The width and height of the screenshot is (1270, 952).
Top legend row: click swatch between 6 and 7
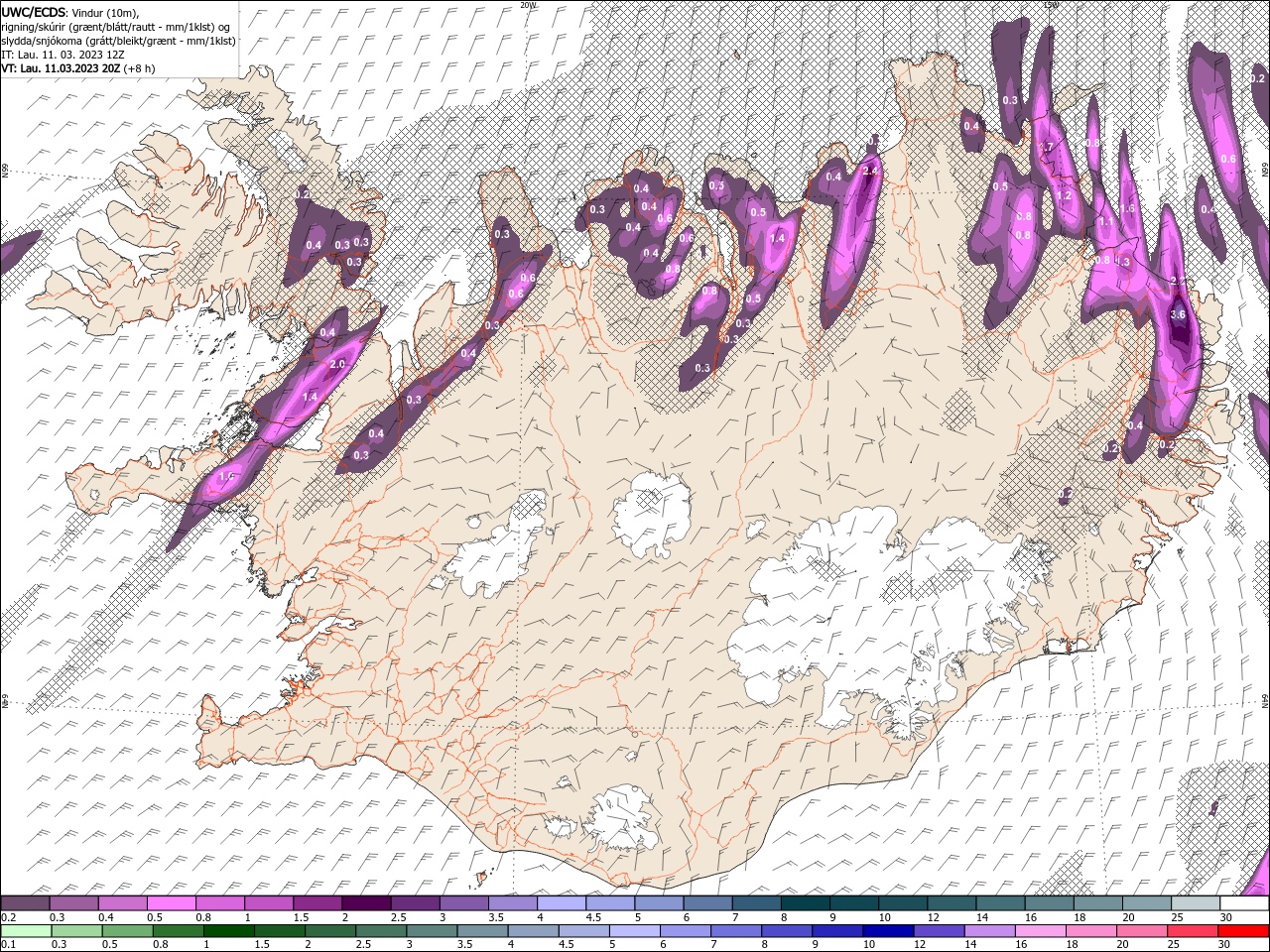708,902
